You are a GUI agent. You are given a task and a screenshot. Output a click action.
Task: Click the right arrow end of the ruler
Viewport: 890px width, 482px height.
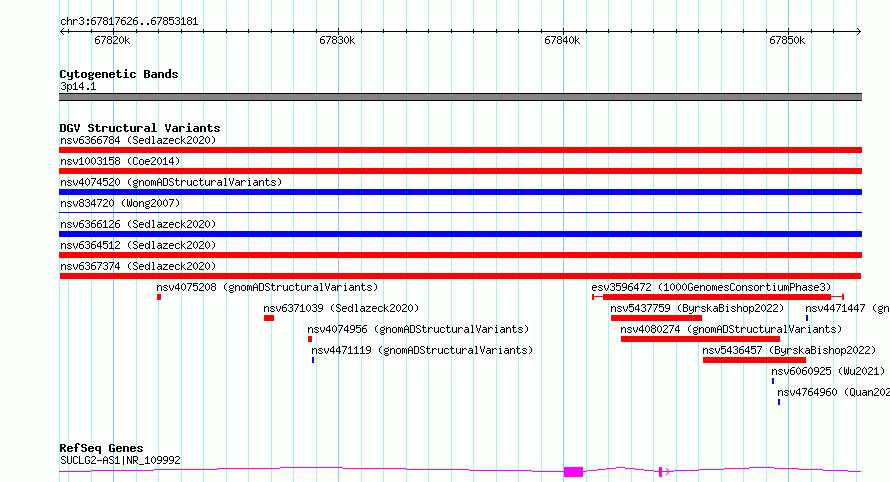pos(859,31)
